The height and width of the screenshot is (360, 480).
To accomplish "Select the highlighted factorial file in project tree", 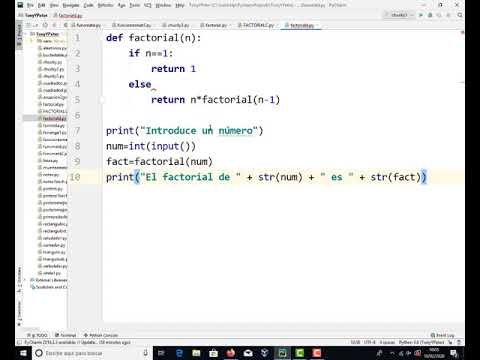I will point(53,118).
